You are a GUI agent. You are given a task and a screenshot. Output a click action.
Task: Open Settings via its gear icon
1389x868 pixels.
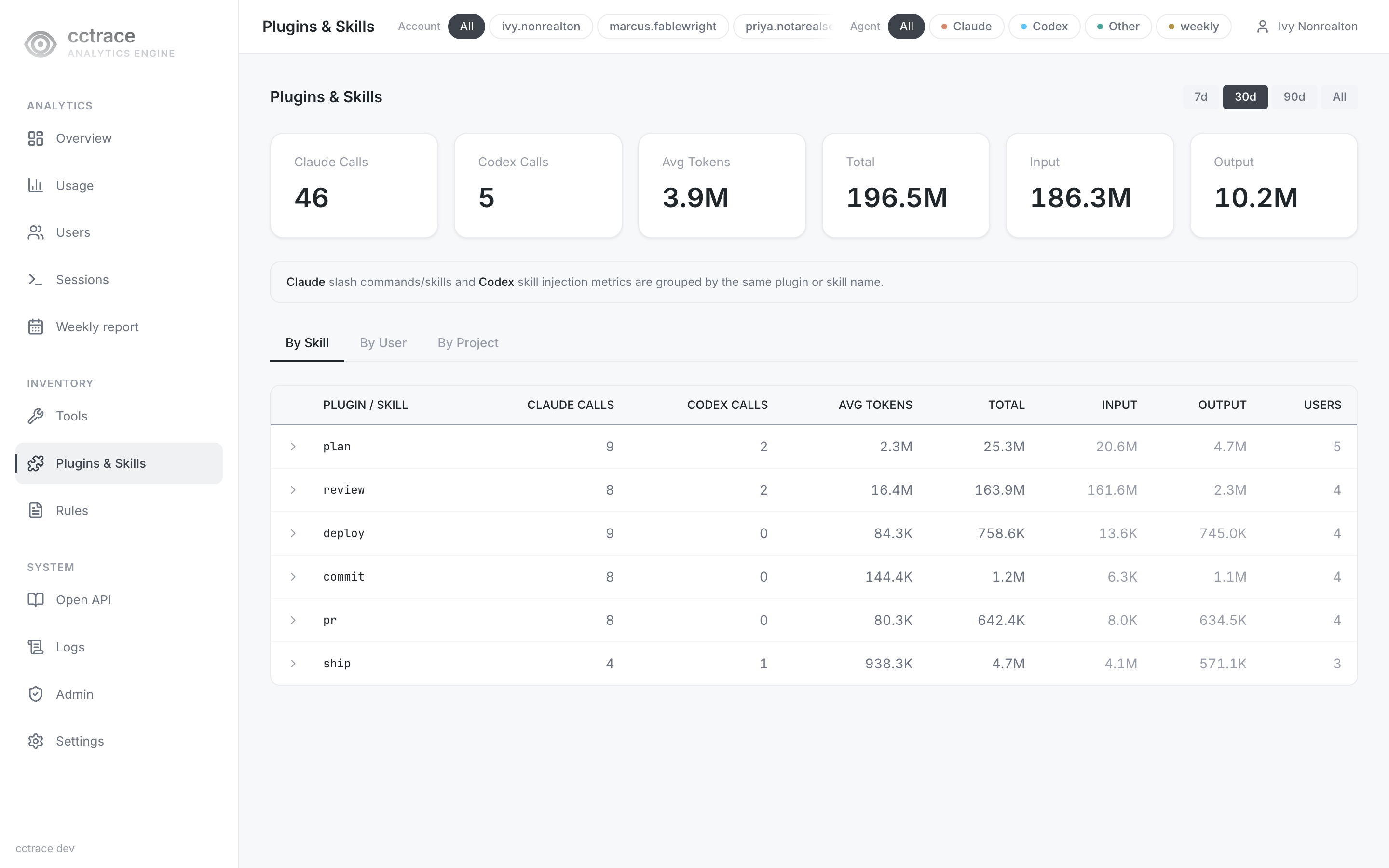tap(36, 741)
